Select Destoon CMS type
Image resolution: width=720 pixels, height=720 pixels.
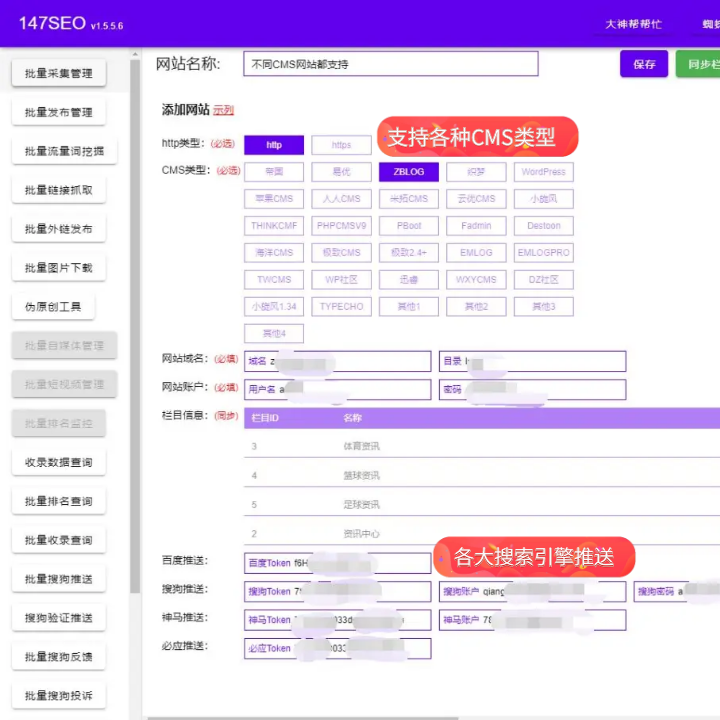[544, 225]
